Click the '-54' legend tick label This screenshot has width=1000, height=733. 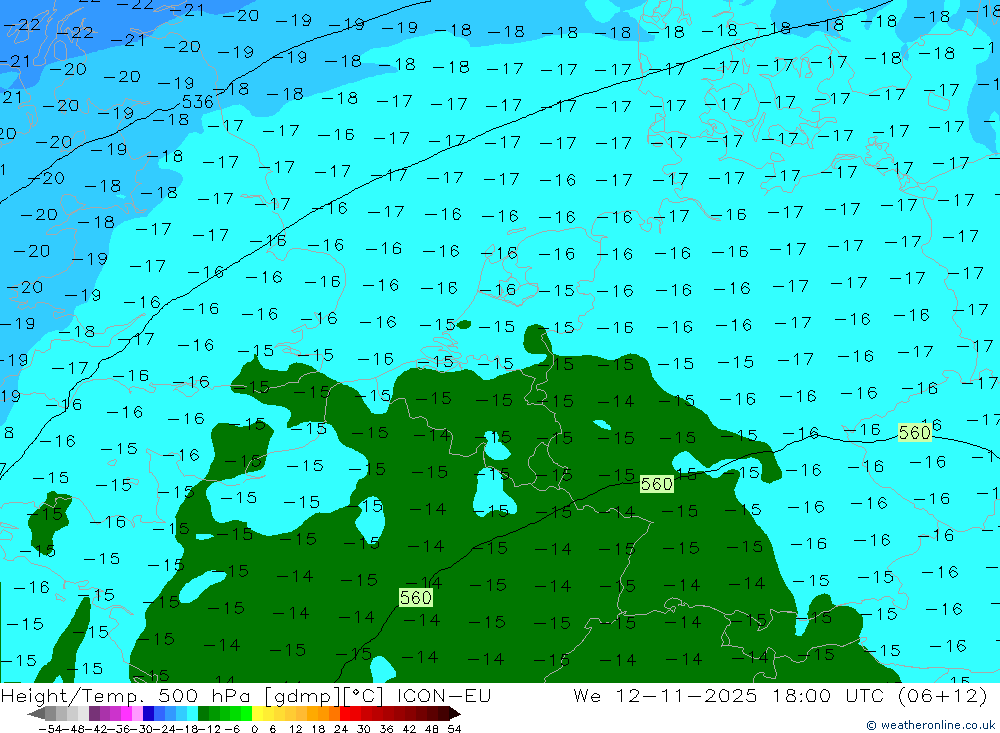(x=50, y=729)
